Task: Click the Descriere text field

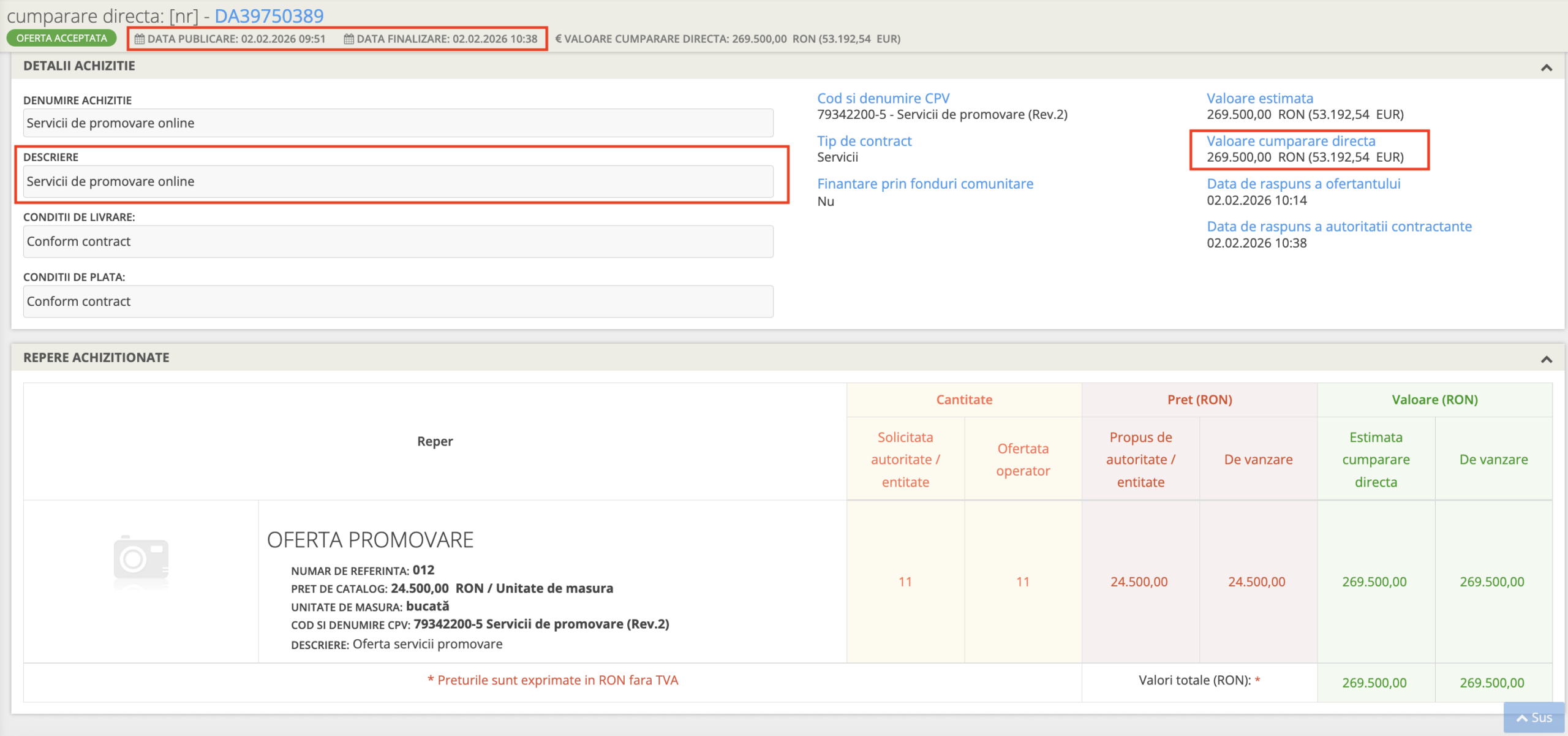Action: tap(398, 181)
